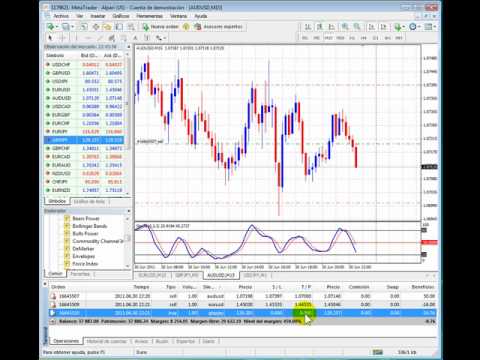This screenshot has width=480, height=360.
Task: Switch to the Gráfico de ticks tab
Action: (x=89, y=201)
